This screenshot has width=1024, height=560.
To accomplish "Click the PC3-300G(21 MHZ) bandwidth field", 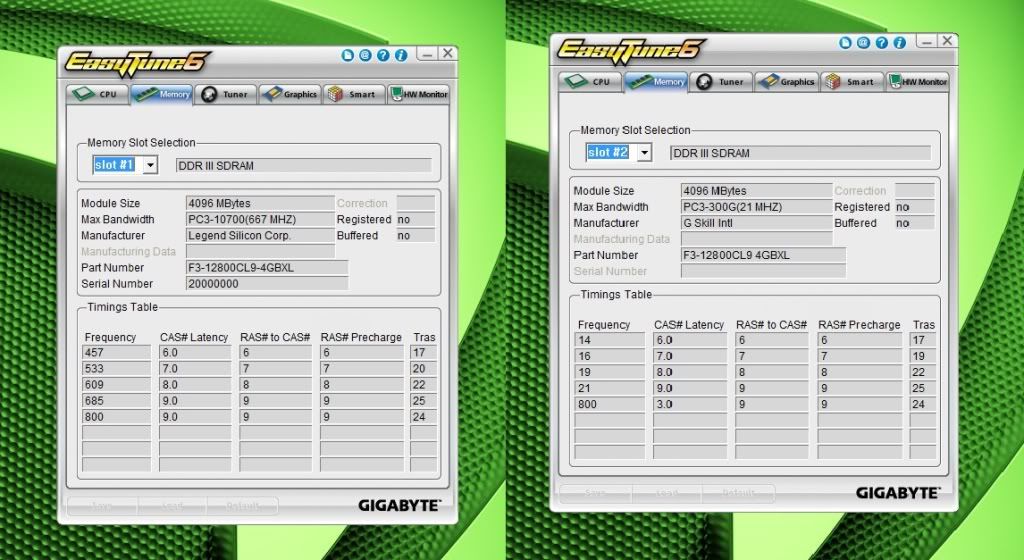I will [756, 207].
